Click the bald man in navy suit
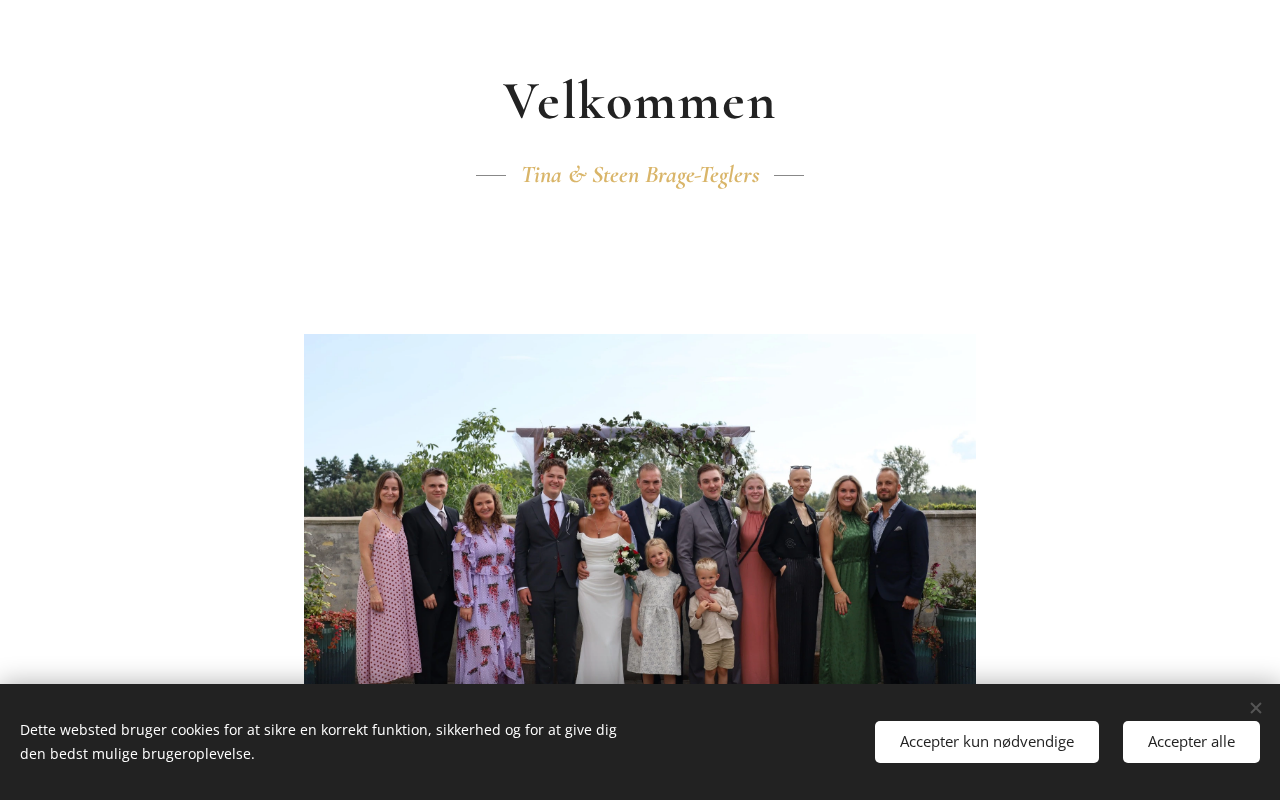Image resolution: width=1280 pixels, height=800 pixels. coord(897,575)
